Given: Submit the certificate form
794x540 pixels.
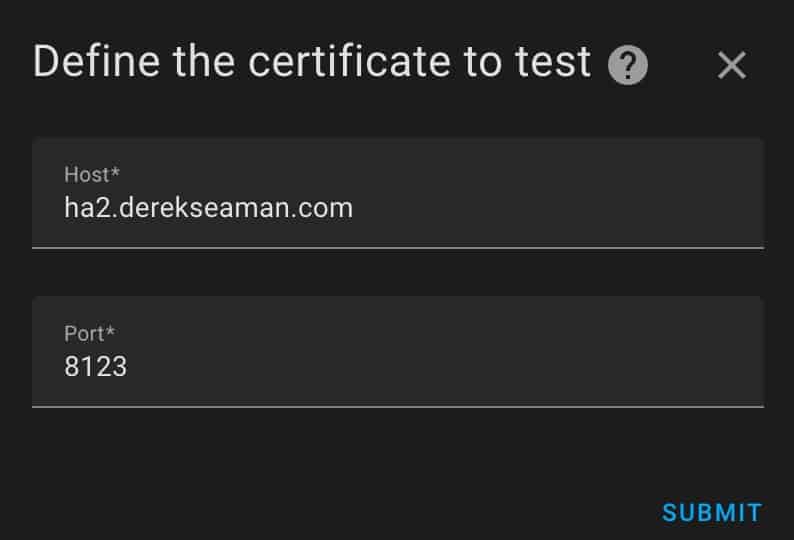Looking at the screenshot, I should click(711, 513).
